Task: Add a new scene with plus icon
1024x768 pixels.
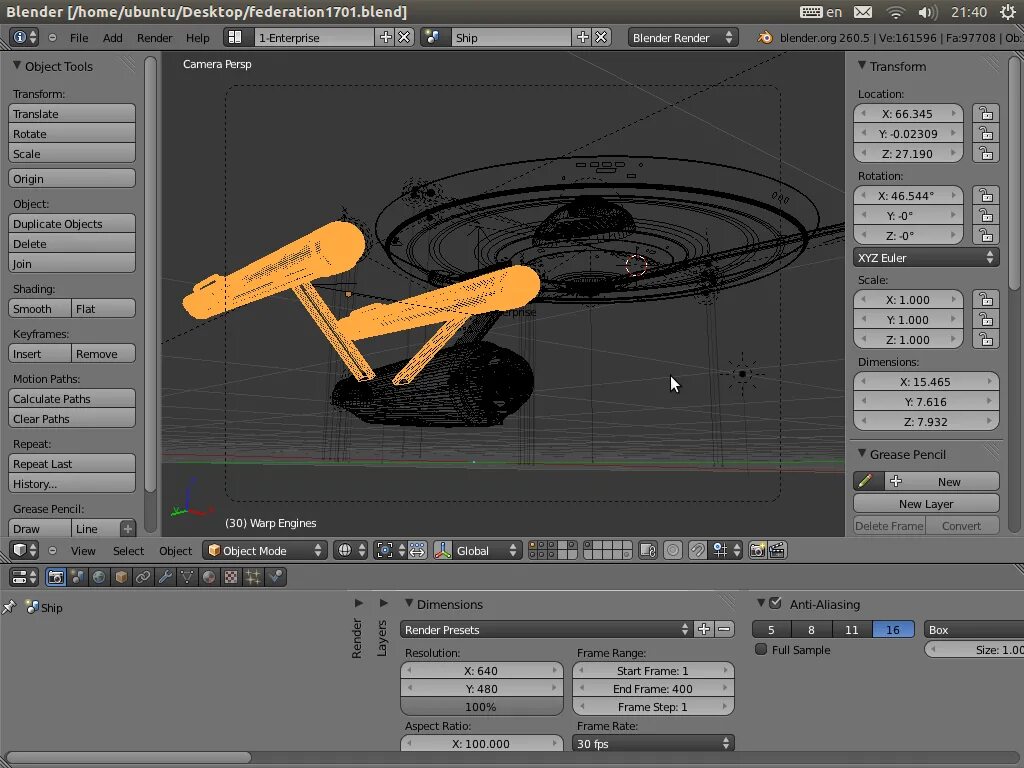Action: click(x=583, y=37)
